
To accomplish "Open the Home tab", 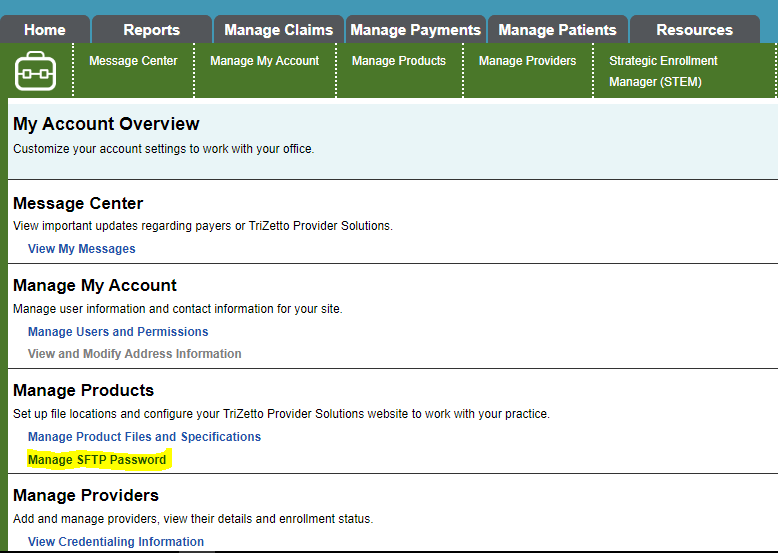I will [45, 29].
